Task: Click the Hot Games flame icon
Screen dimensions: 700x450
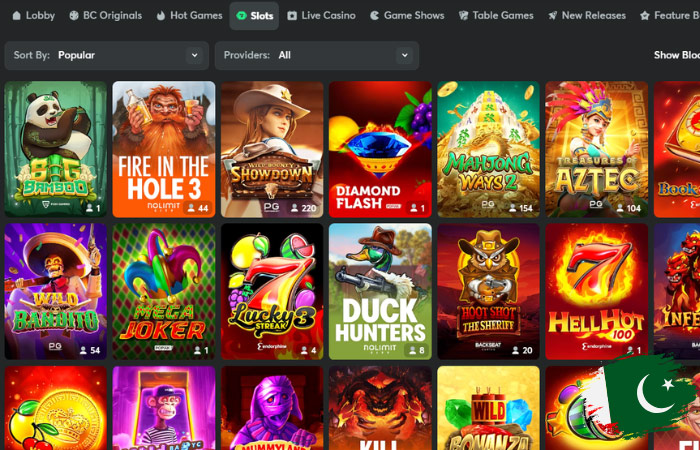Action: coord(161,16)
